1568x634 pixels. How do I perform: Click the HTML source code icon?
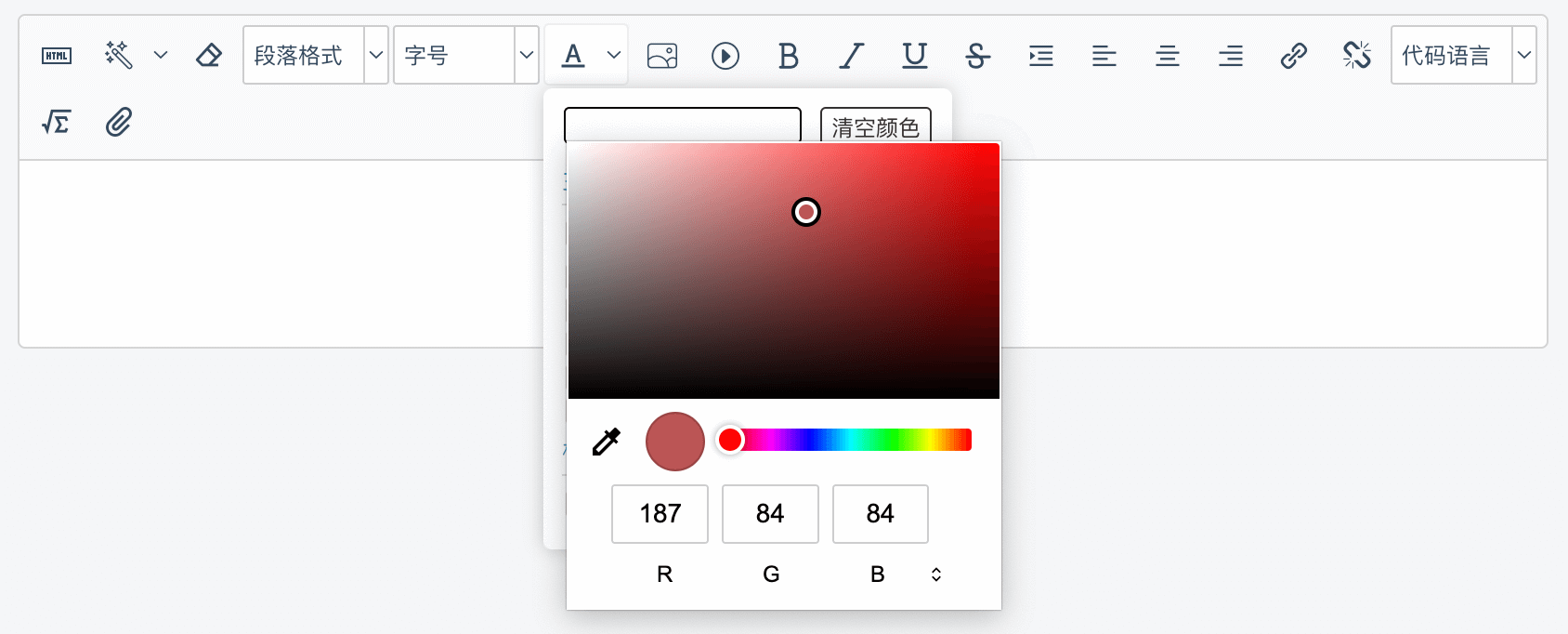(57, 56)
